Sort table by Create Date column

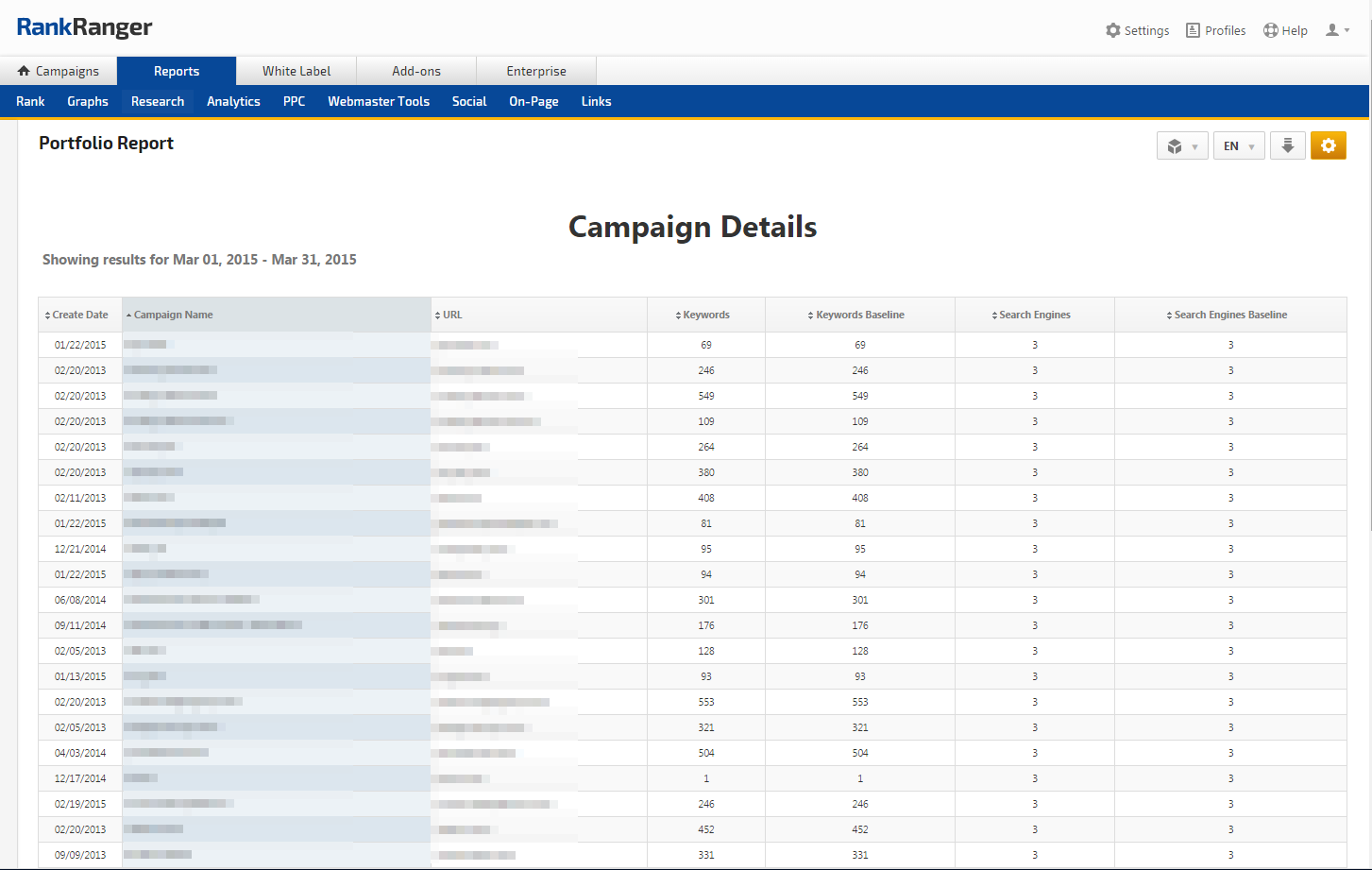79,315
